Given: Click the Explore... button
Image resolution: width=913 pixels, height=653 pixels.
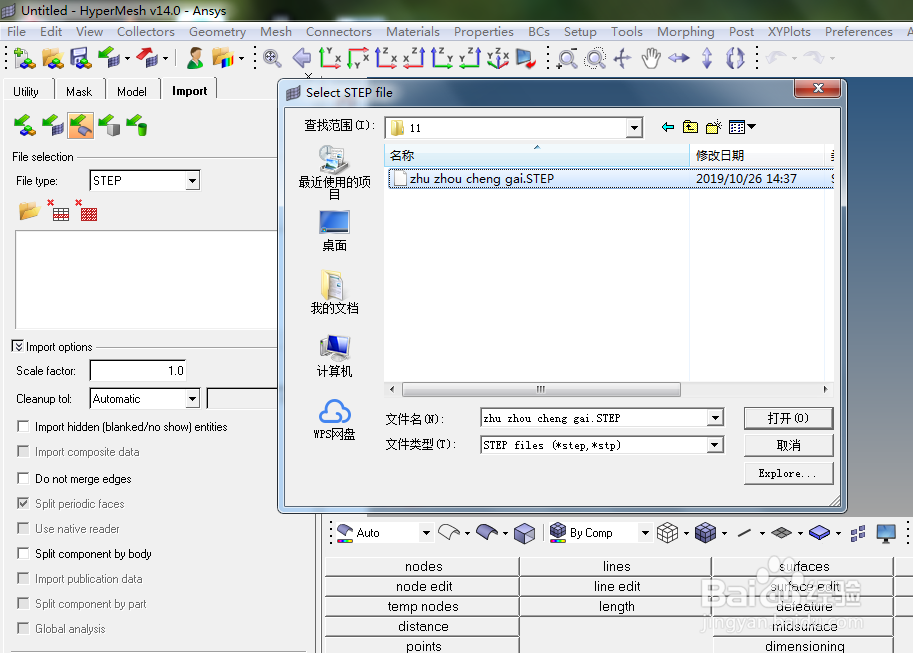Looking at the screenshot, I should (x=788, y=473).
